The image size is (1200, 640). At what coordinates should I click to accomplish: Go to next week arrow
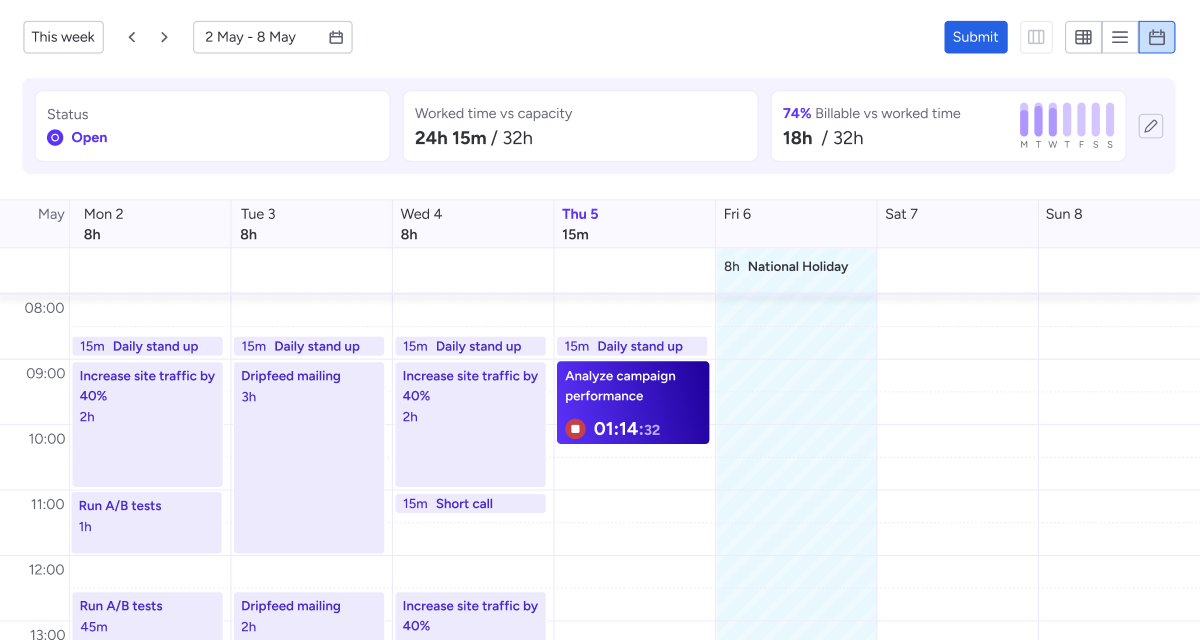click(164, 37)
